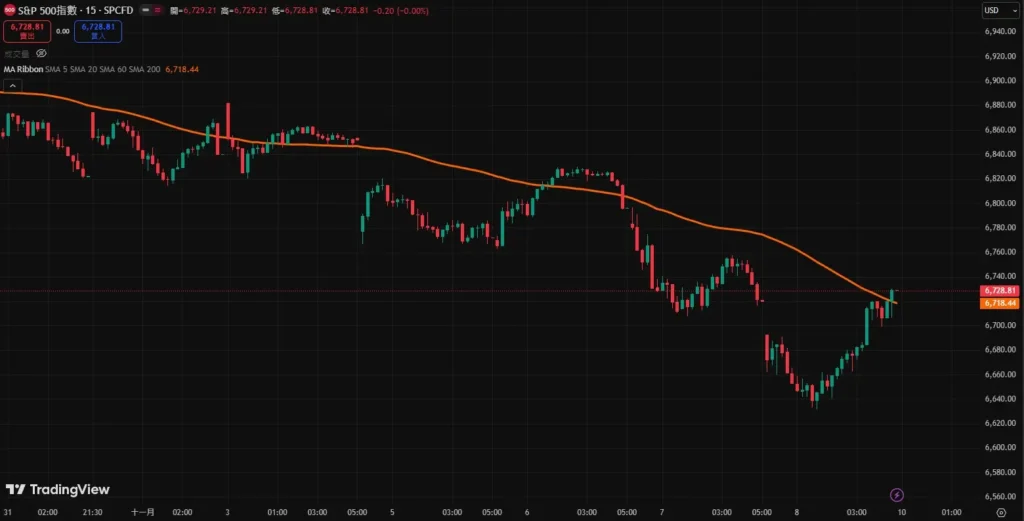This screenshot has width=1024, height=521.
Task: Click the 6,800.00 price axis label
Action: coord(1000,203)
